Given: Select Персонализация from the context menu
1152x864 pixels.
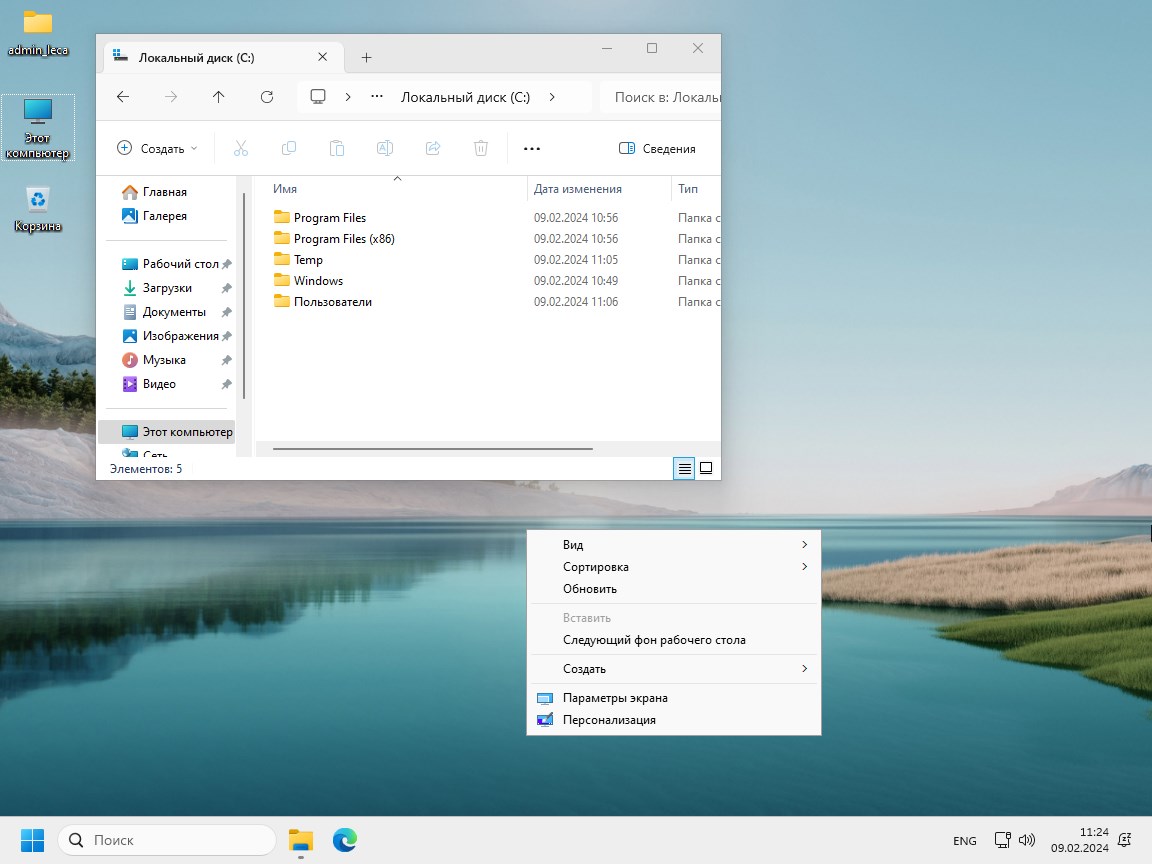Looking at the screenshot, I should [x=609, y=720].
